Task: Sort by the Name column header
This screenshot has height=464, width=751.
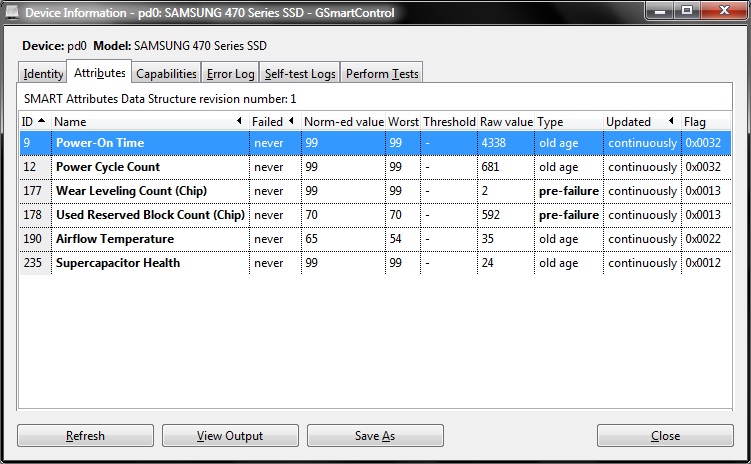Action: coord(150,122)
